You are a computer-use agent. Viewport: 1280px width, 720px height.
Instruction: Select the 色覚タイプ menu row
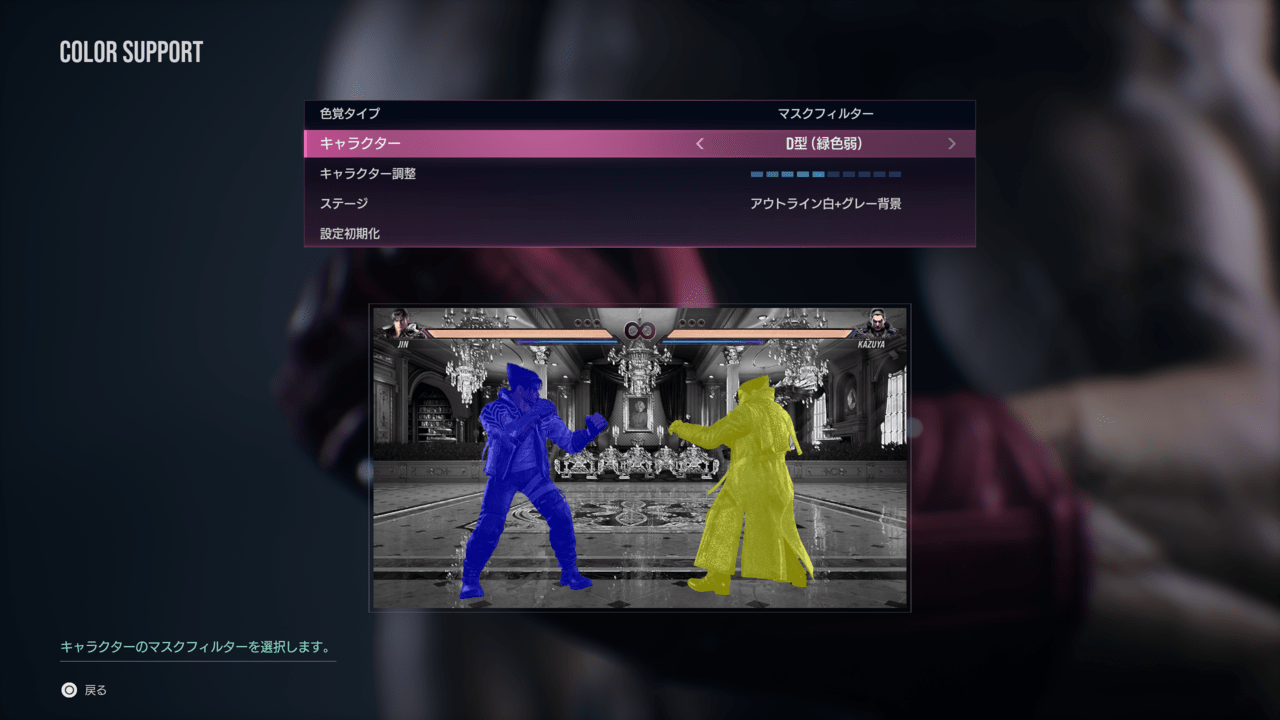pyautogui.click(x=639, y=114)
